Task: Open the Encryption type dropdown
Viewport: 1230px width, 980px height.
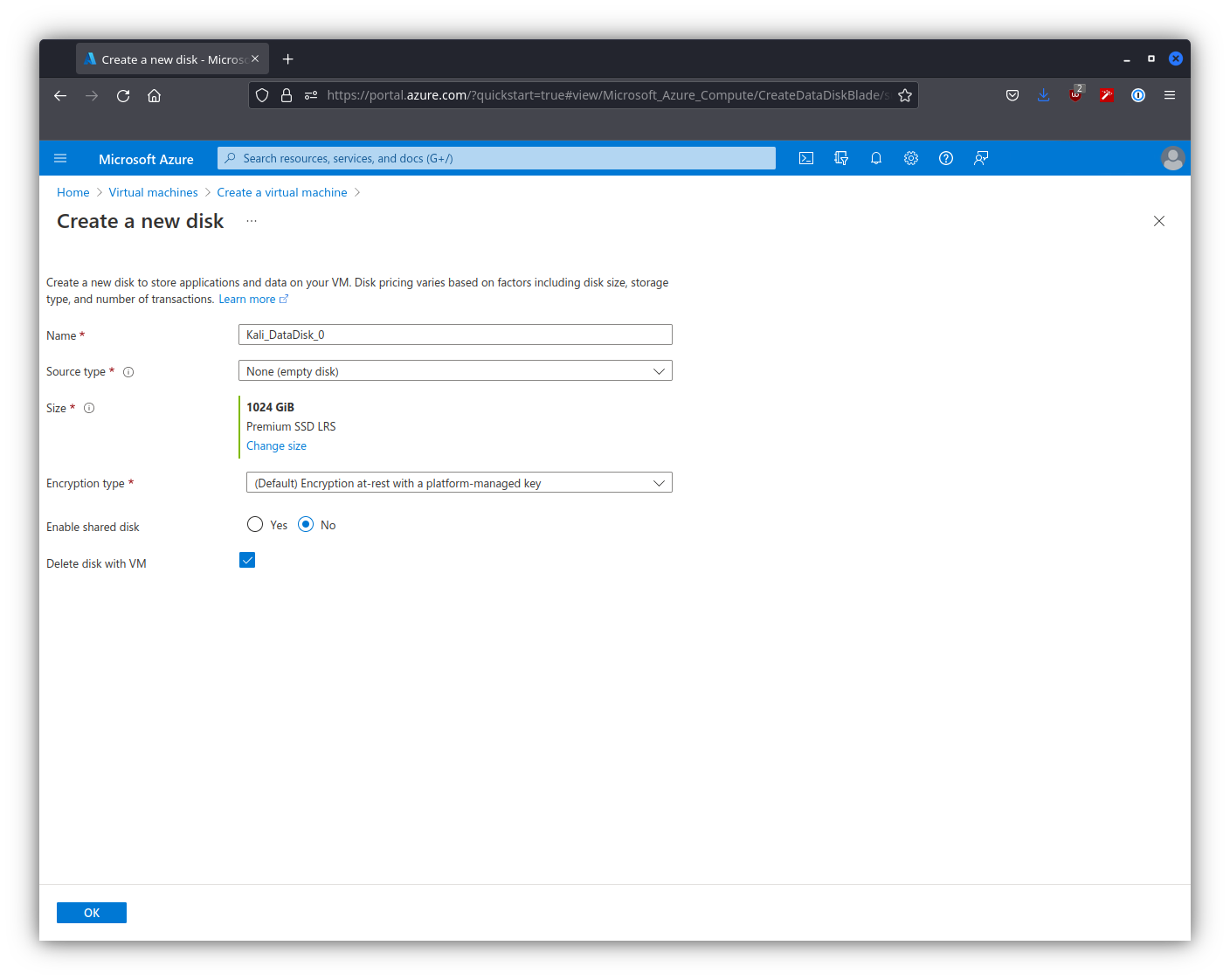Action: pos(459,483)
